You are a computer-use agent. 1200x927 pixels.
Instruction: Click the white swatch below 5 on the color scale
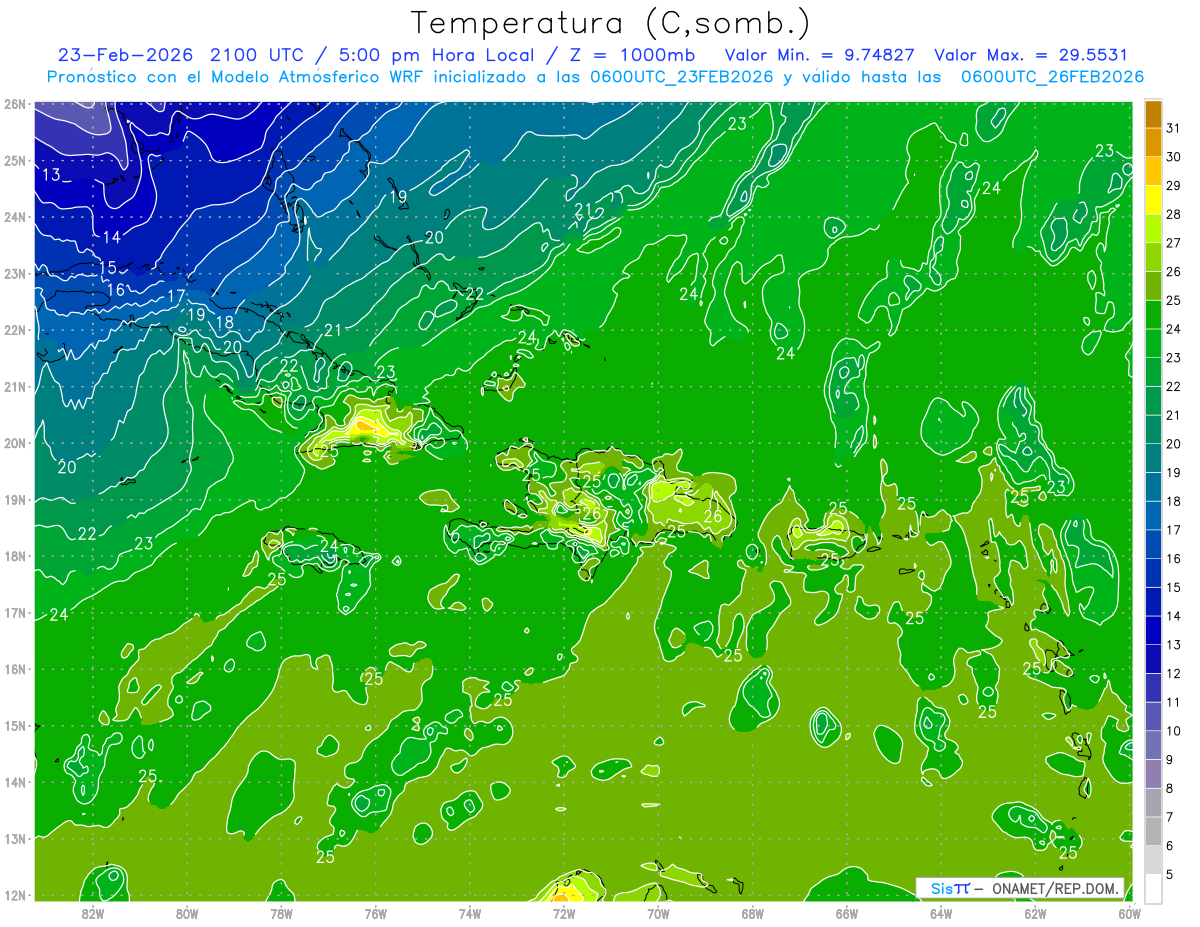click(x=1153, y=888)
